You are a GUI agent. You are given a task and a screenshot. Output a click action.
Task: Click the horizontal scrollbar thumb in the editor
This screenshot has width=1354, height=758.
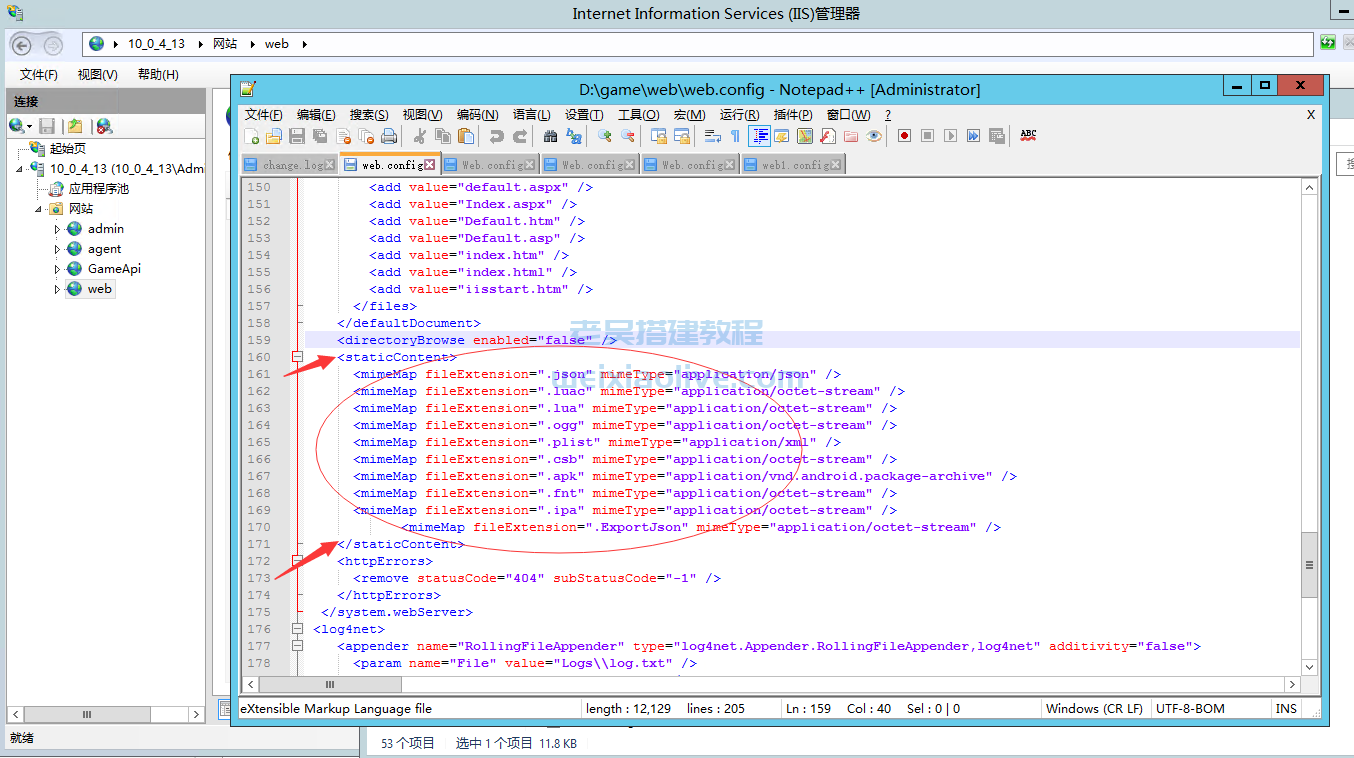click(x=330, y=685)
